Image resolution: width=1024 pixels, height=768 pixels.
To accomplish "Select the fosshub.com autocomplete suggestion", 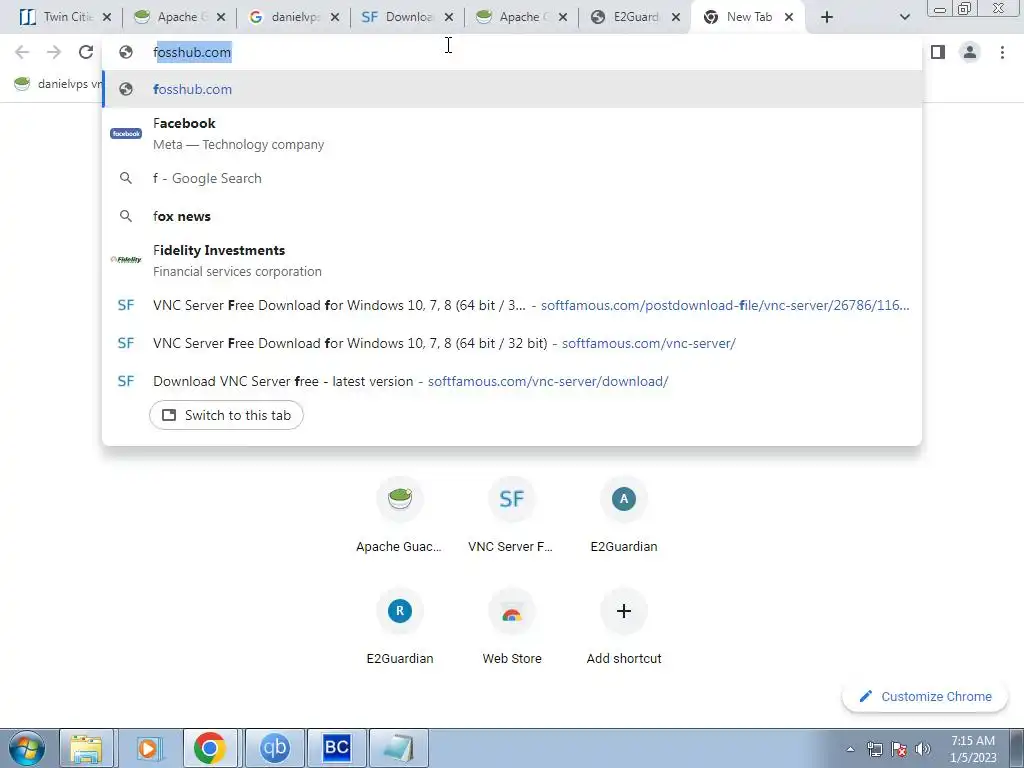I will pyautogui.click(x=512, y=89).
